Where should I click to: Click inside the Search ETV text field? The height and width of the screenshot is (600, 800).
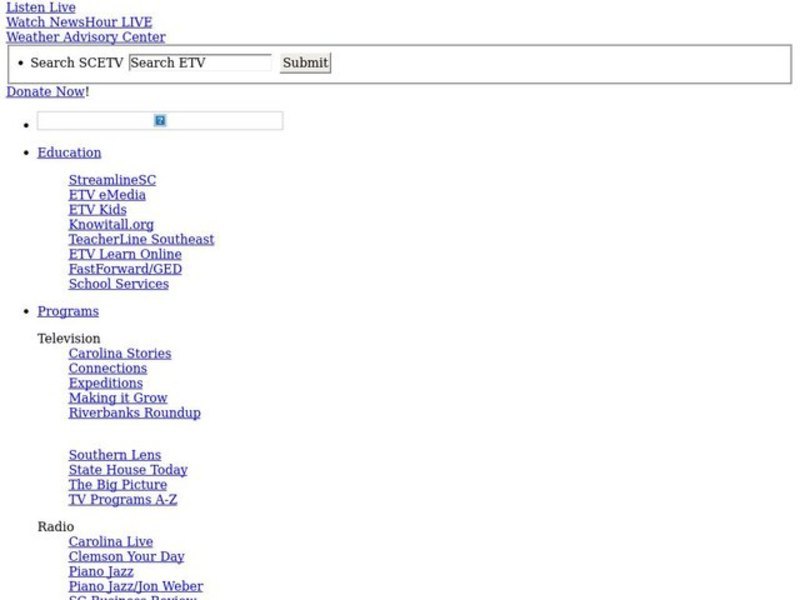point(199,62)
